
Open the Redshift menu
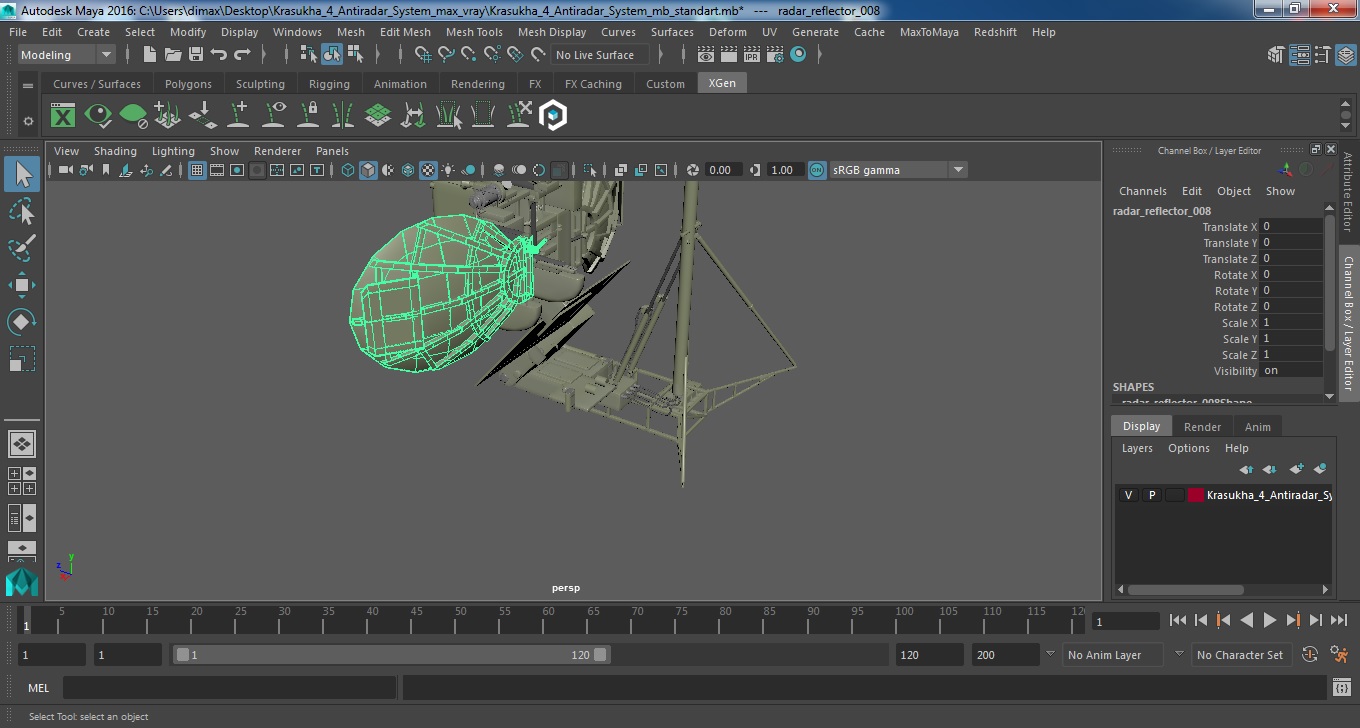[x=995, y=32]
